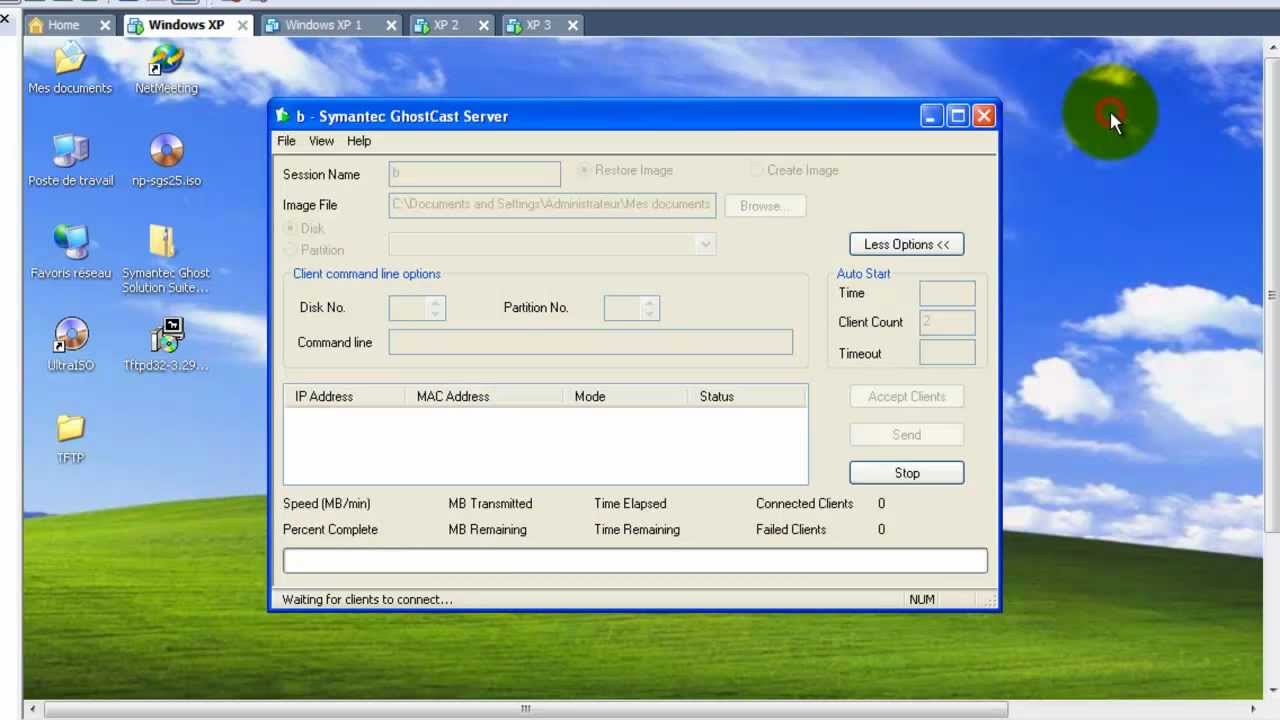Viewport: 1280px width, 720px height.
Task: Click the Auto Start Time field
Action: click(947, 293)
